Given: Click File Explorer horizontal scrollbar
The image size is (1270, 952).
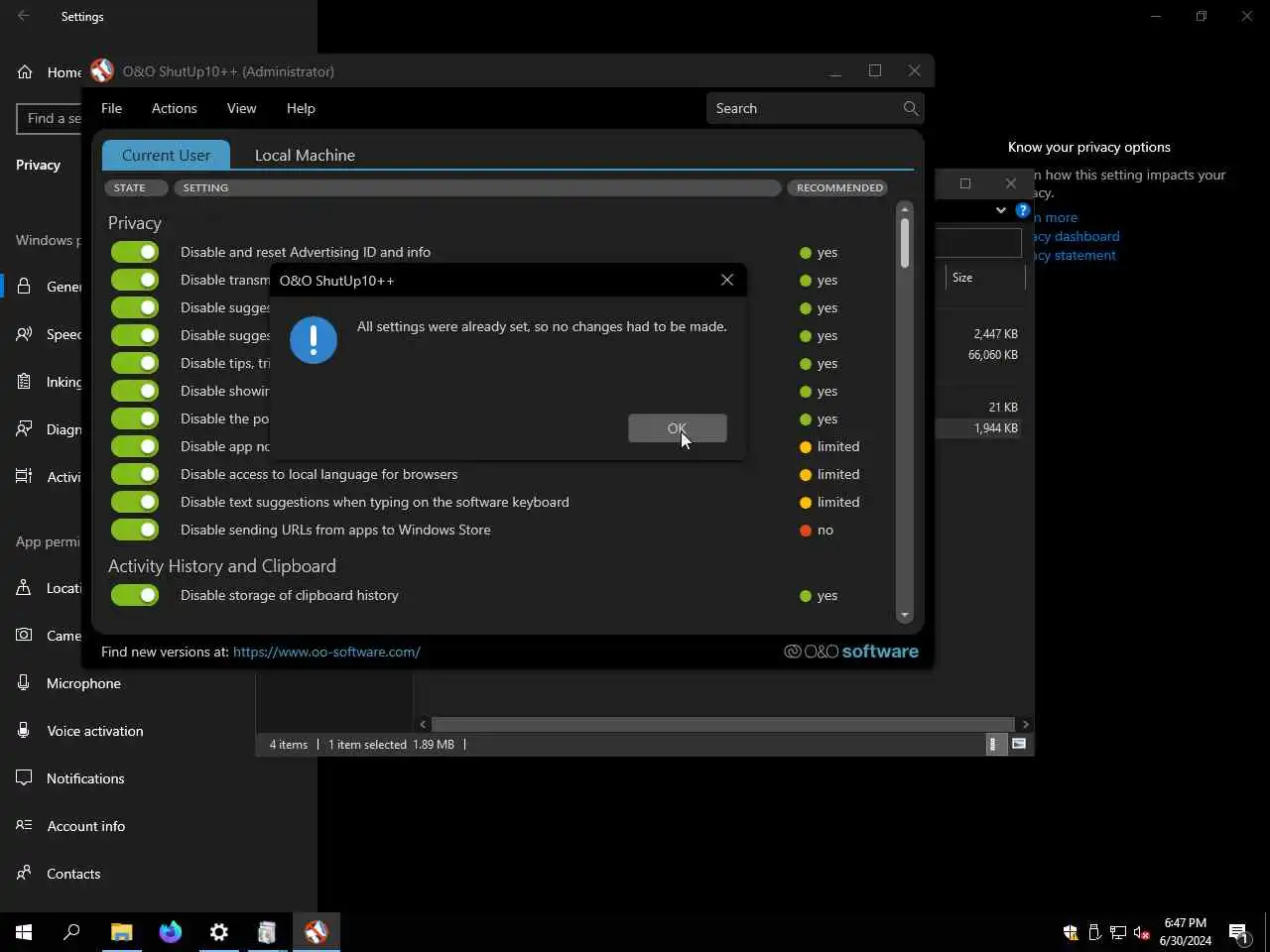Looking at the screenshot, I should 722,724.
